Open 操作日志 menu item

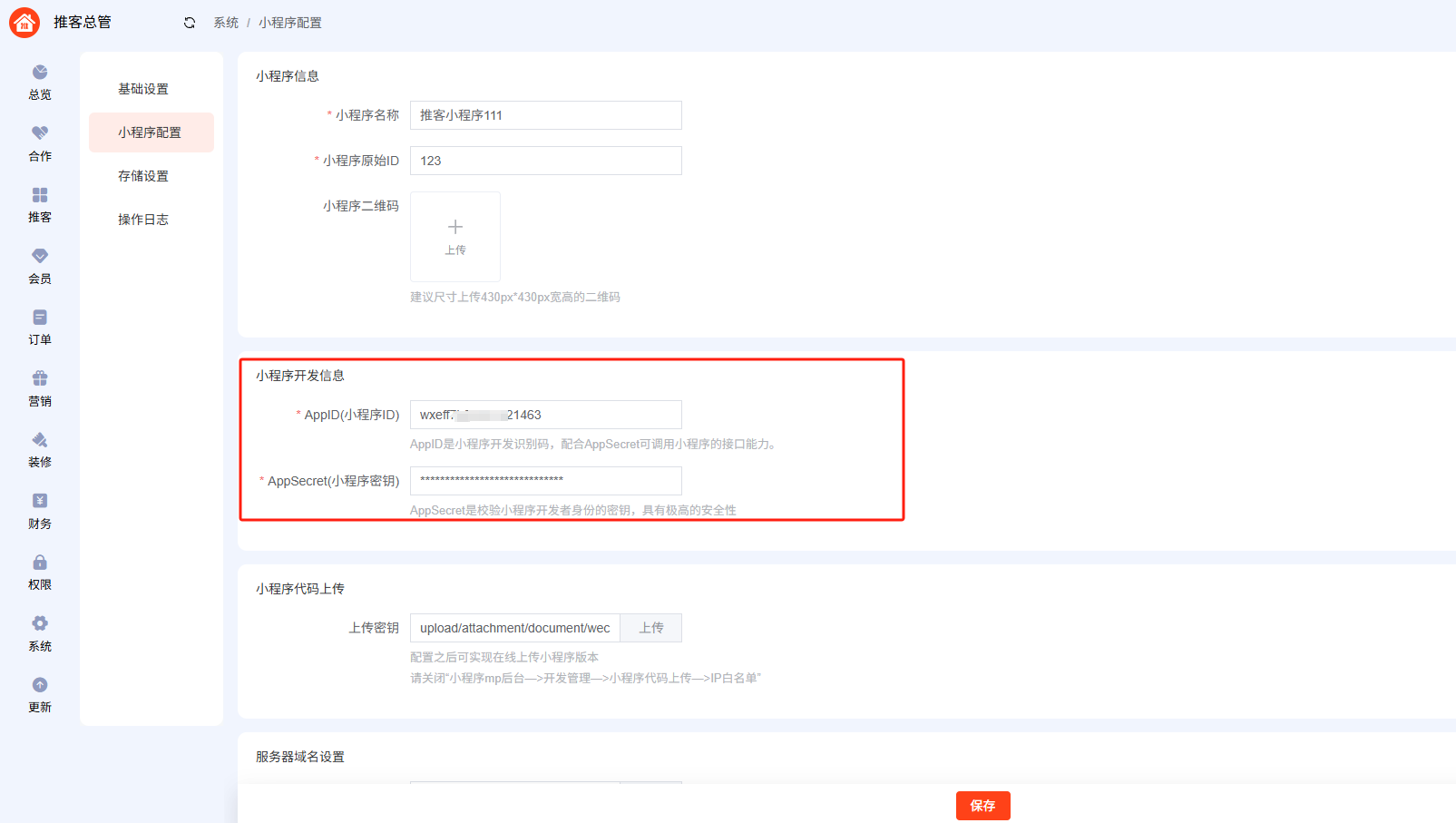(x=143, y=220)
